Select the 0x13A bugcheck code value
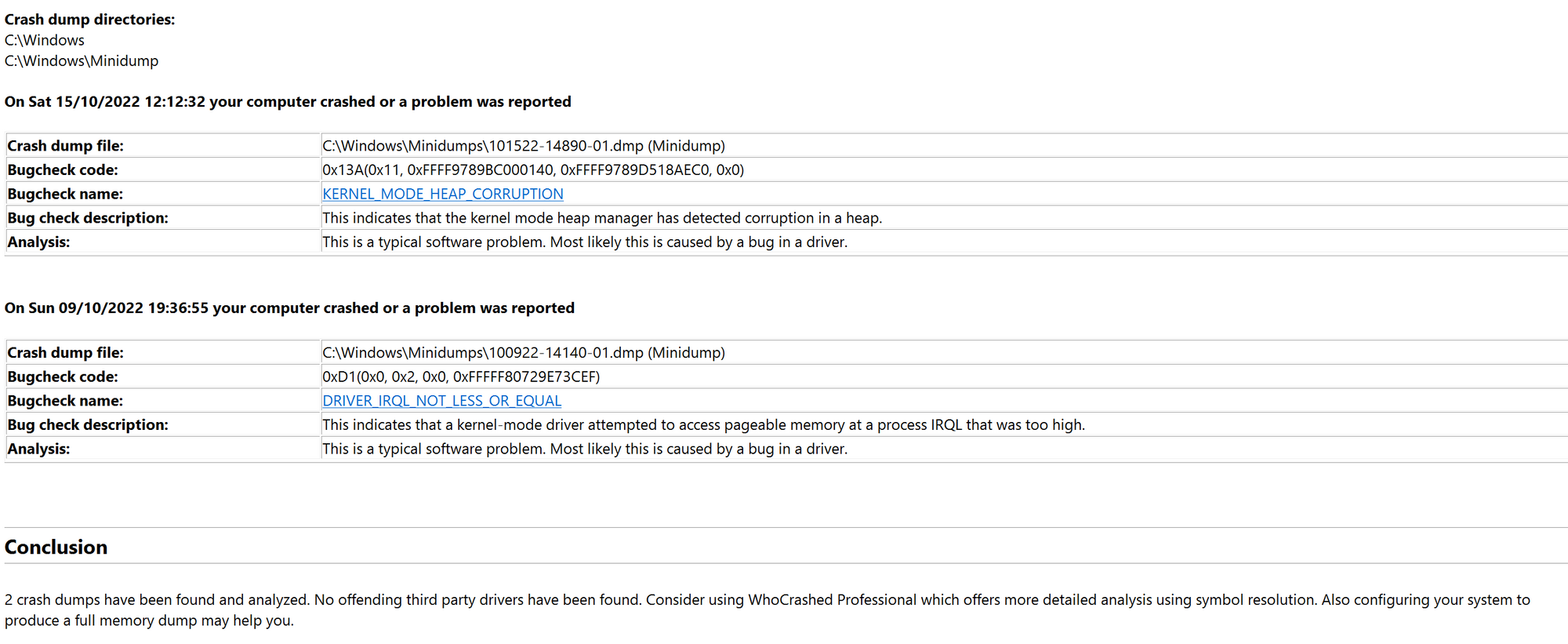The height and width of the screenshot is (644, 1568). [532, 170]
